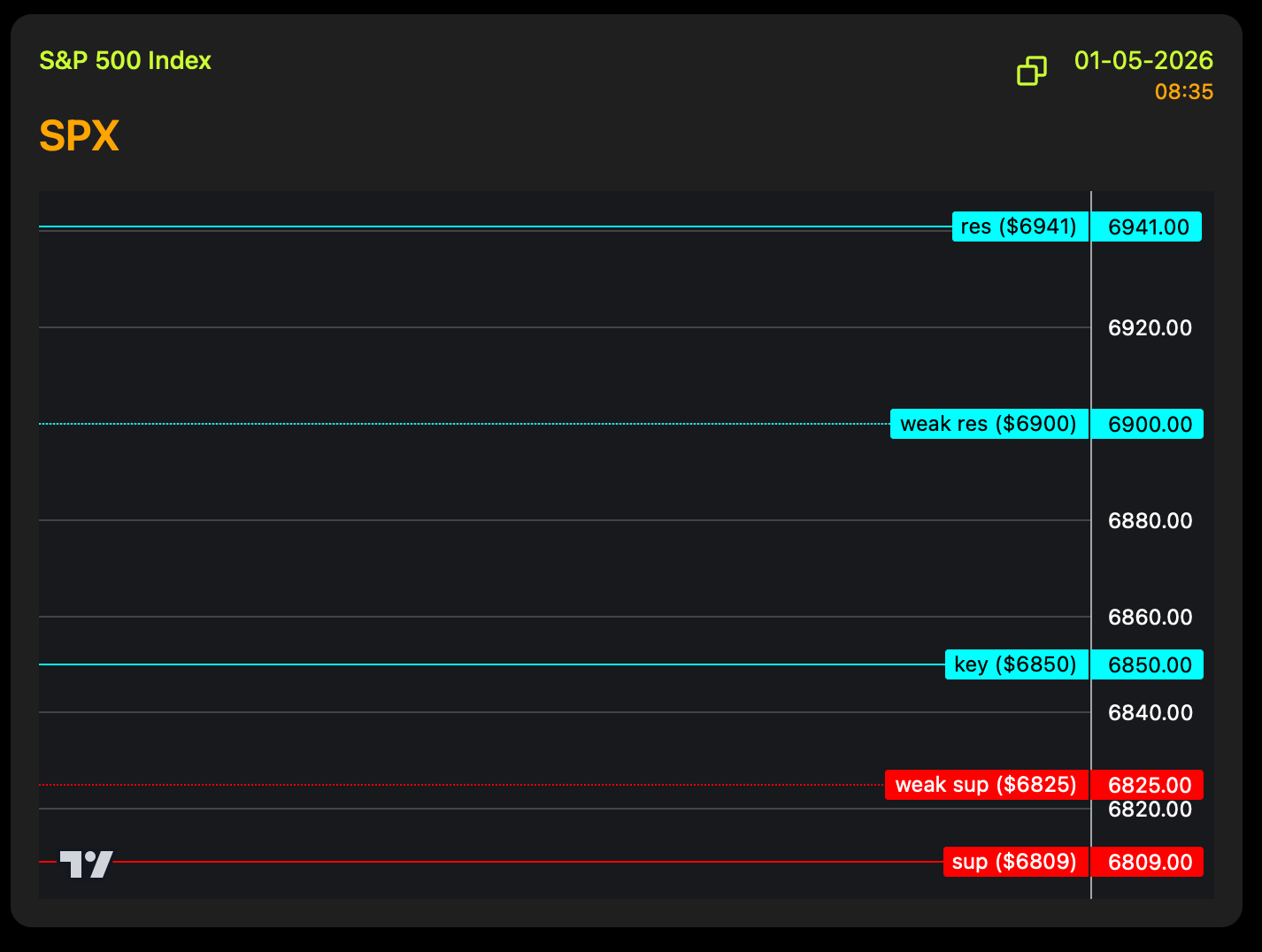The width and height of the screenshot is (1262, 952).
Task: Select the weak sup ($6825) label
Action: click(985, 785)
